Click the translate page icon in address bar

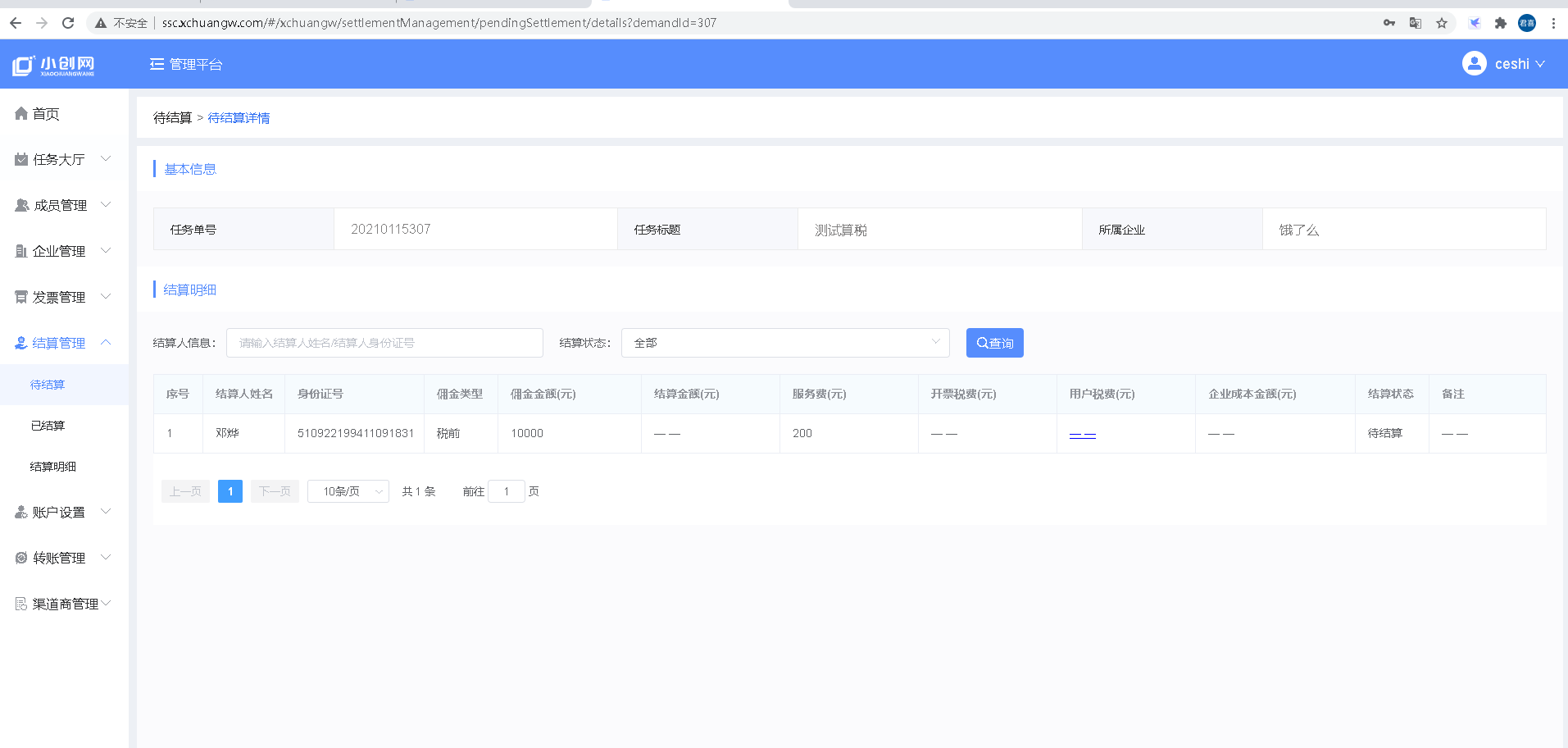point(1415,23)
